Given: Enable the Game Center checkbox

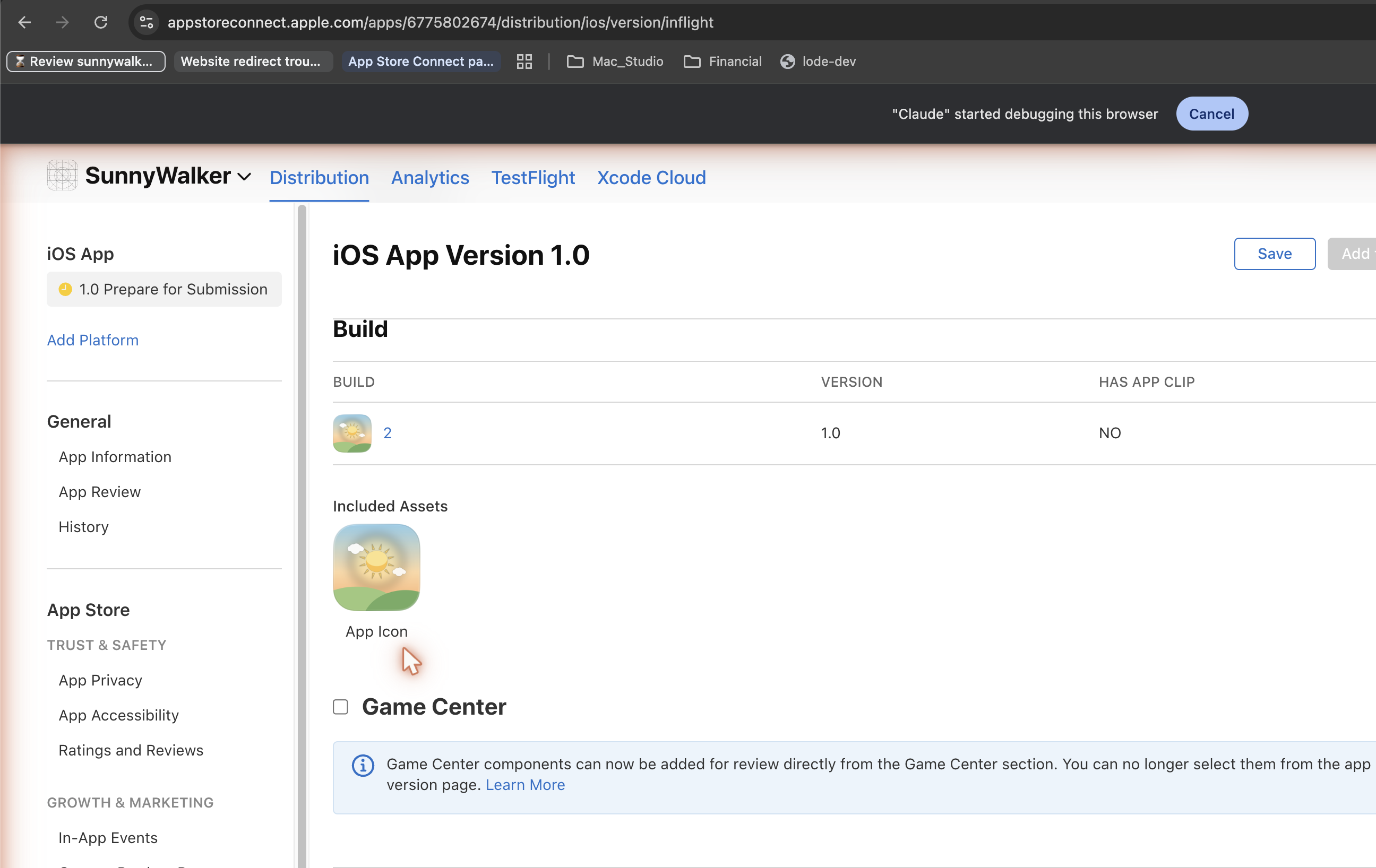Looking at the screenshot, I should click(x=341, y=707).
